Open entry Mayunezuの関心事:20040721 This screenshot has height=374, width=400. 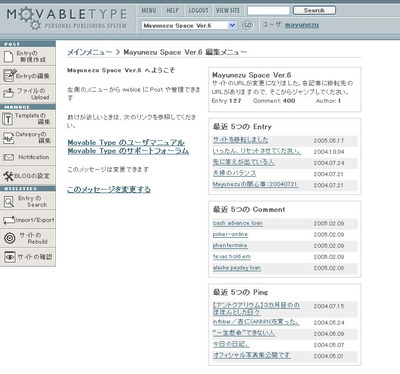(x=255, y=184)
